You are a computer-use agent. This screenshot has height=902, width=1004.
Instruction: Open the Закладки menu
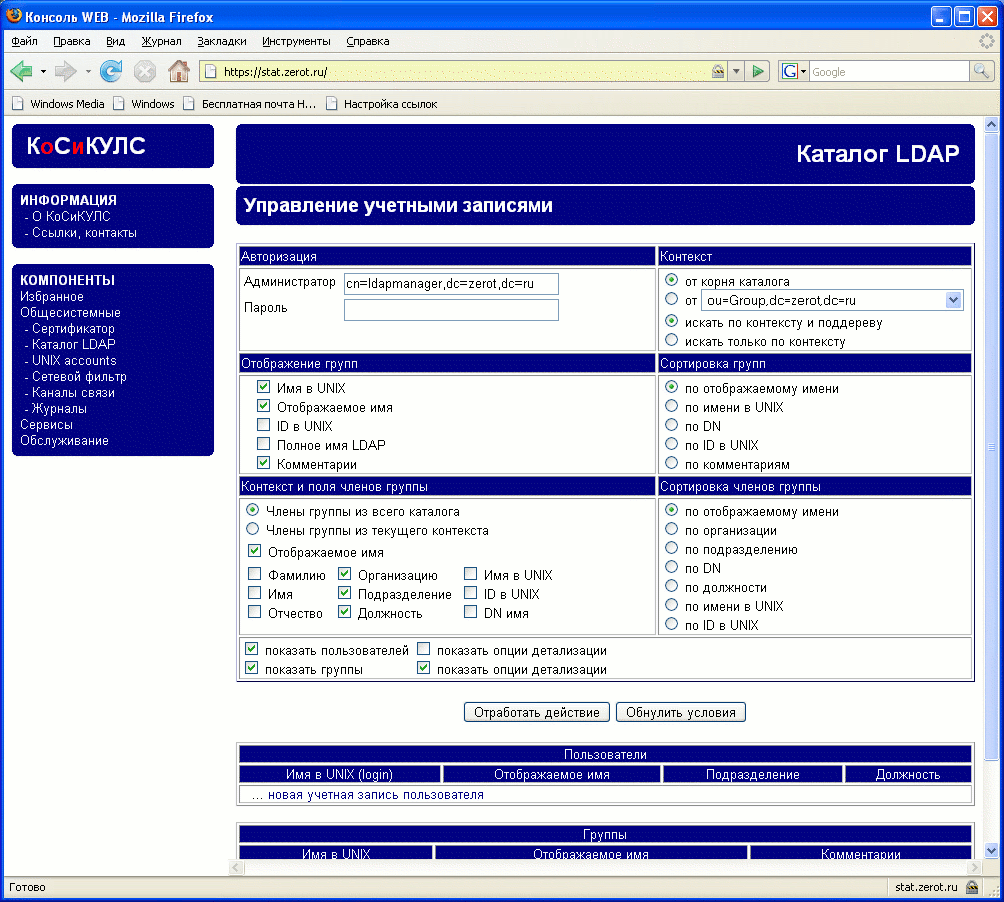[x=222, y=41]
